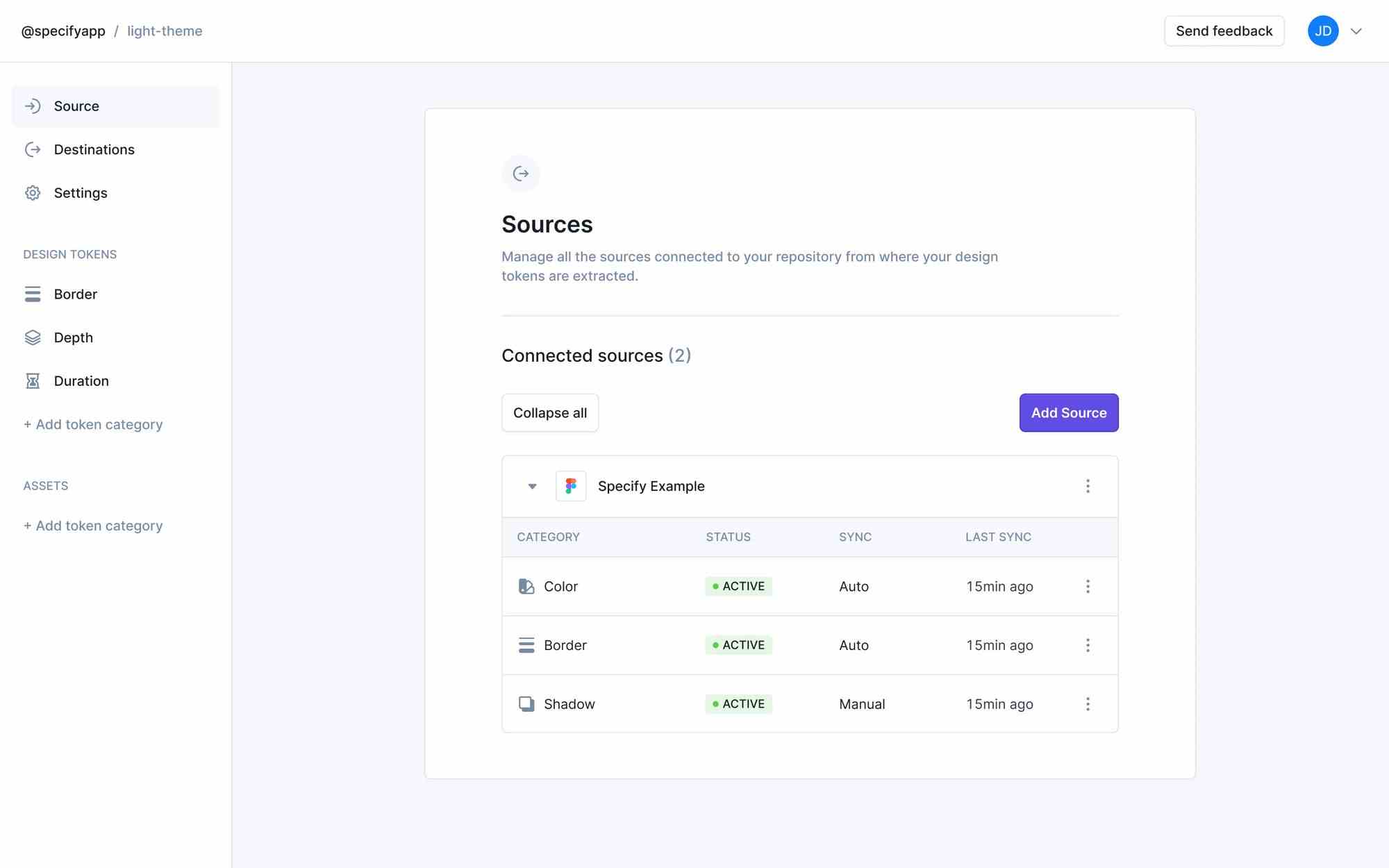Click the Settings gear icon
This screenshot has height=868, width=1389.
[33, 193]
